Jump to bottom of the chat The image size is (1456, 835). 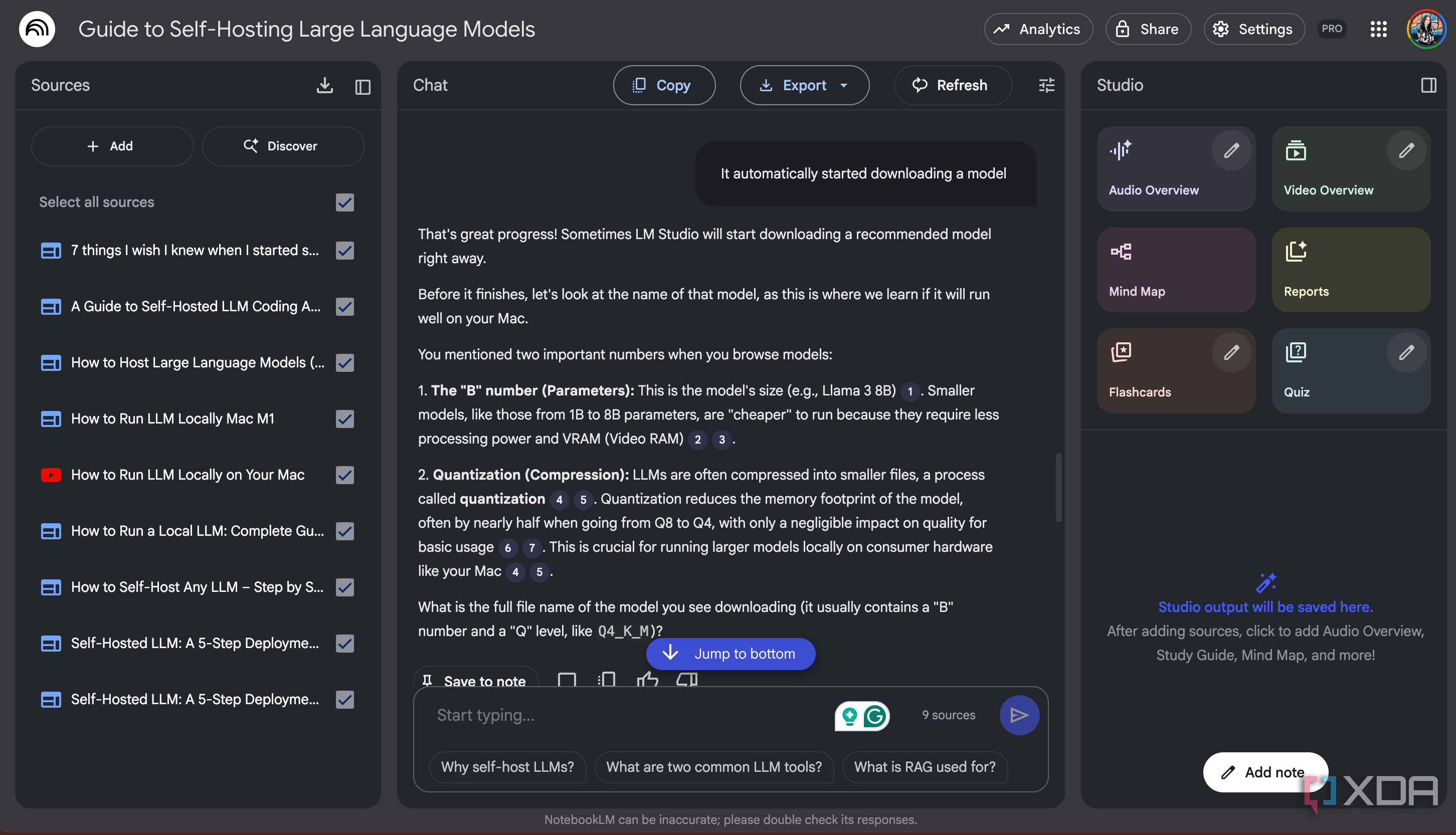point(731,654)
